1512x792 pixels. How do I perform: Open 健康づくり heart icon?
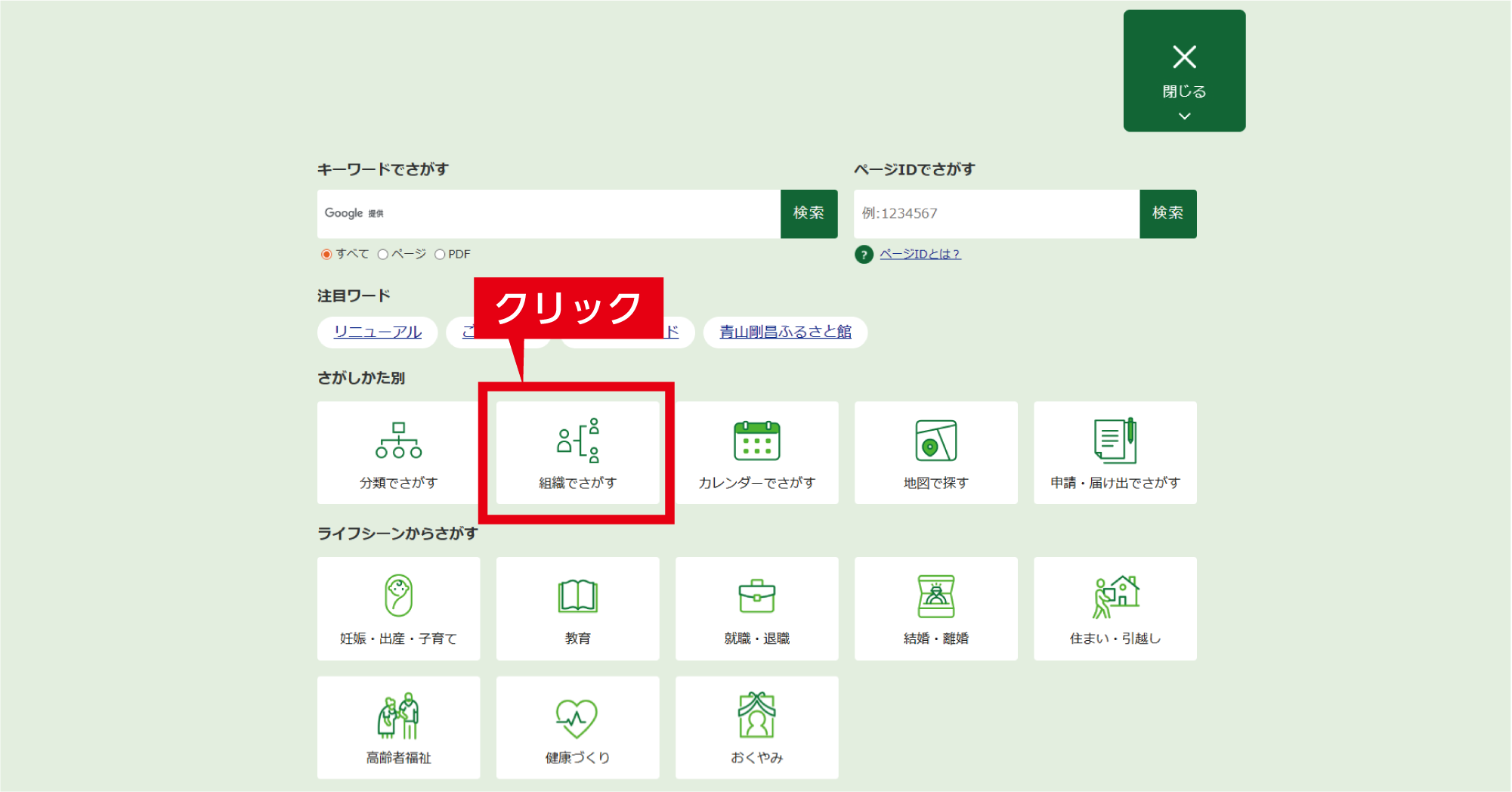577,726
